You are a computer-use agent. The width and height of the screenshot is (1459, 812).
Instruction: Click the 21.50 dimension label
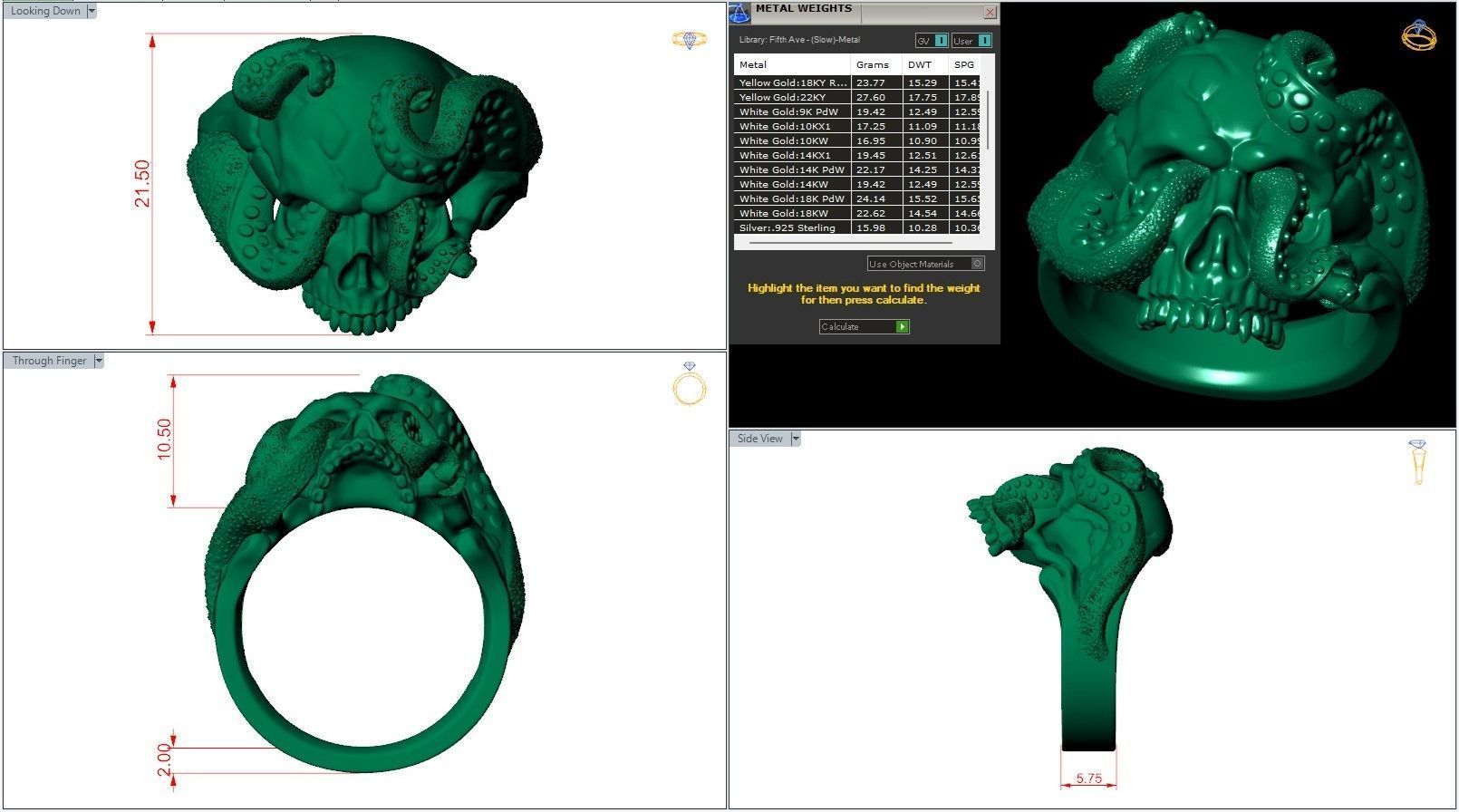142,184
